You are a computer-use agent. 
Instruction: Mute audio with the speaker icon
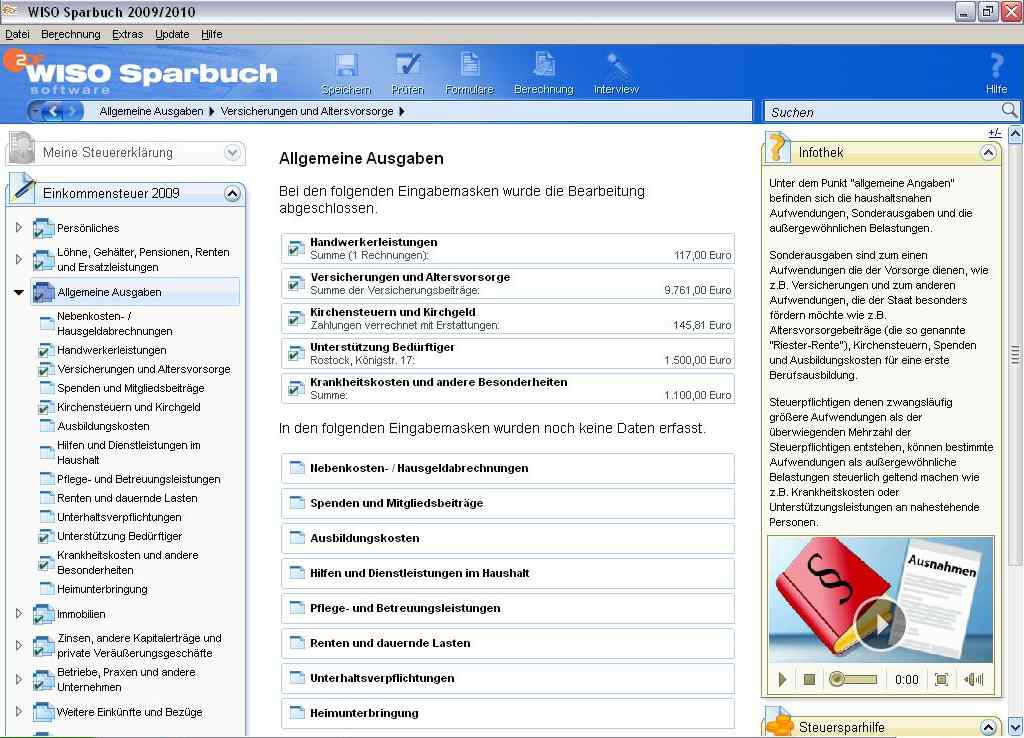click(972, 679)
